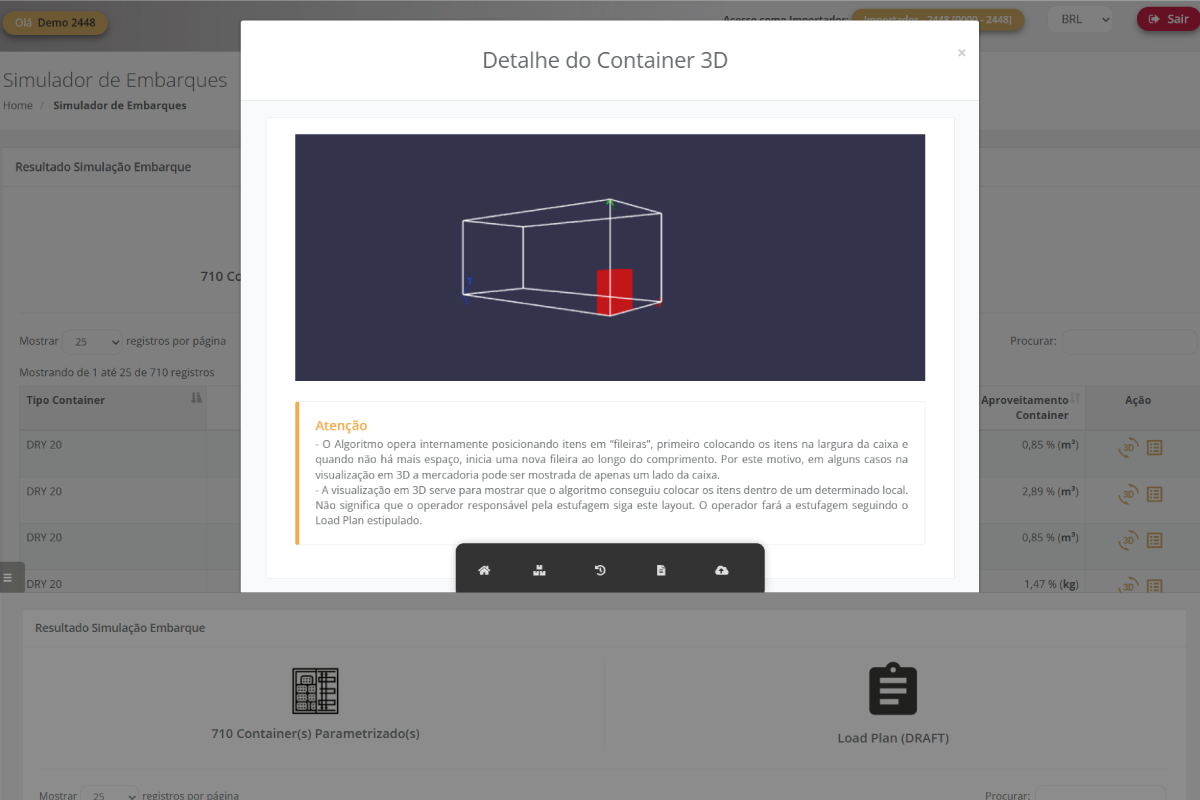Open list details icon for second table row
Screen dimensions: 1200x800
pyautogui.click(x=1154, y=493)
